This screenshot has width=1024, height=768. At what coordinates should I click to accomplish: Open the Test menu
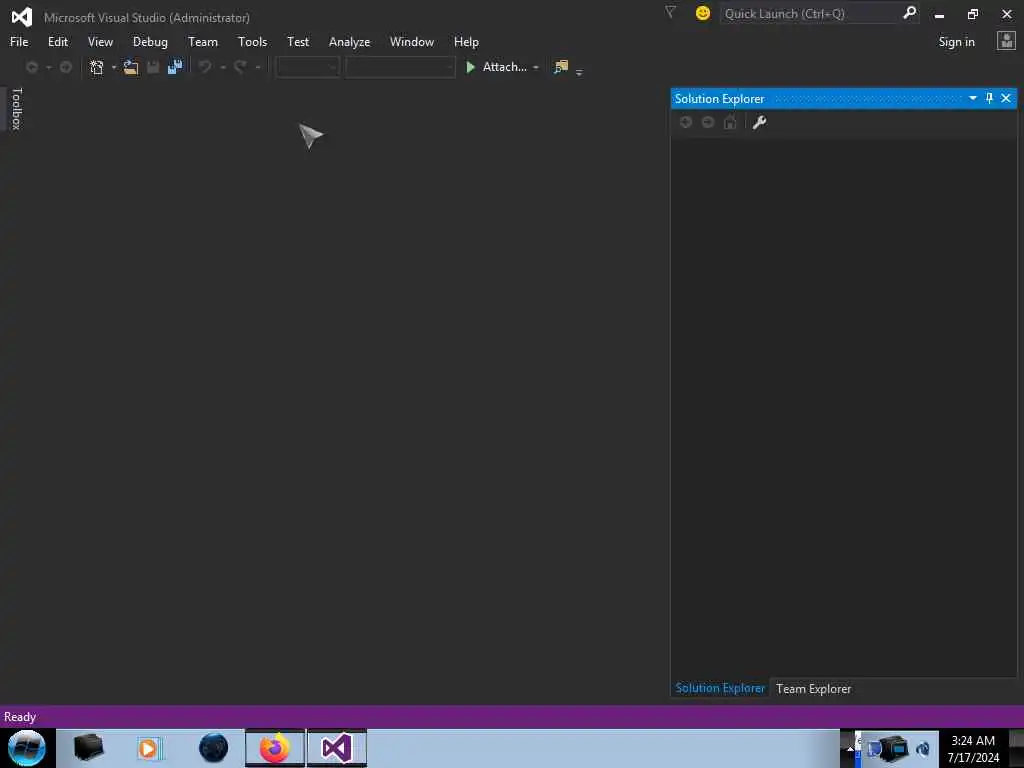(298, 42)
